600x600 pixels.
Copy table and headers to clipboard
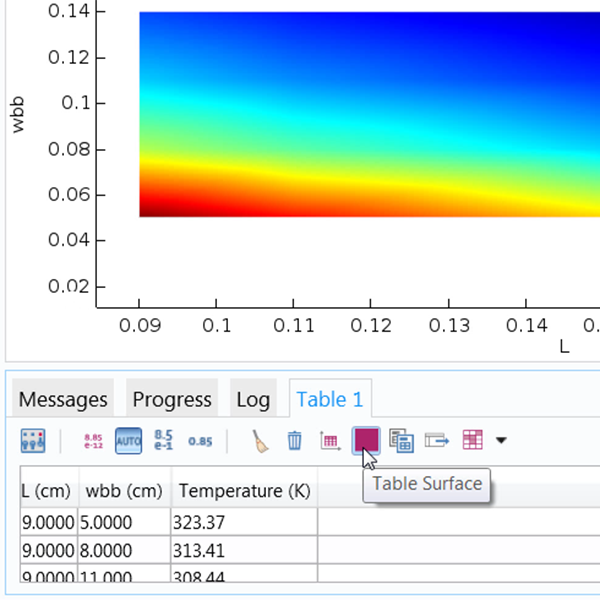[401, 440]
